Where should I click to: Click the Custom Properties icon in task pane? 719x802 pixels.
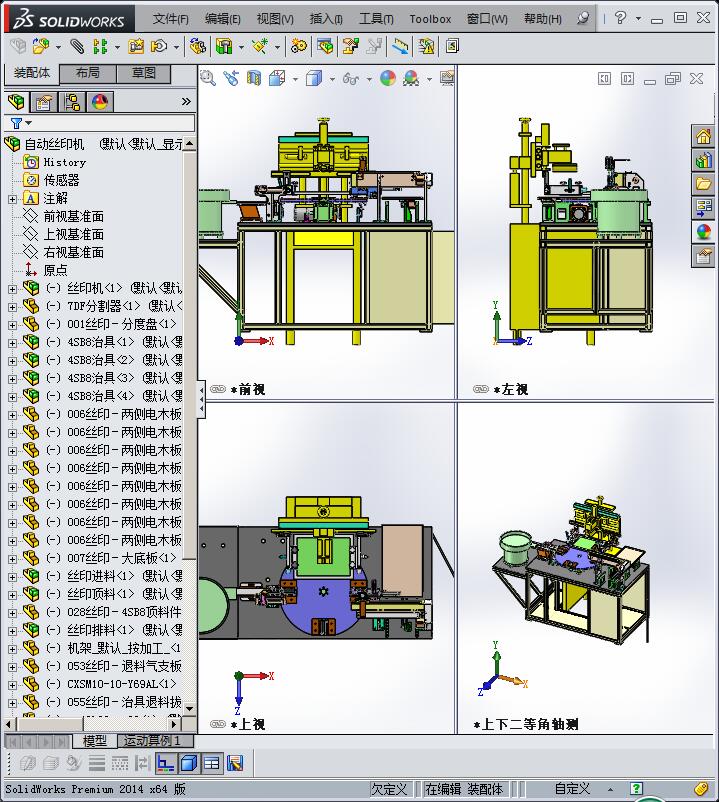point(703,255)
